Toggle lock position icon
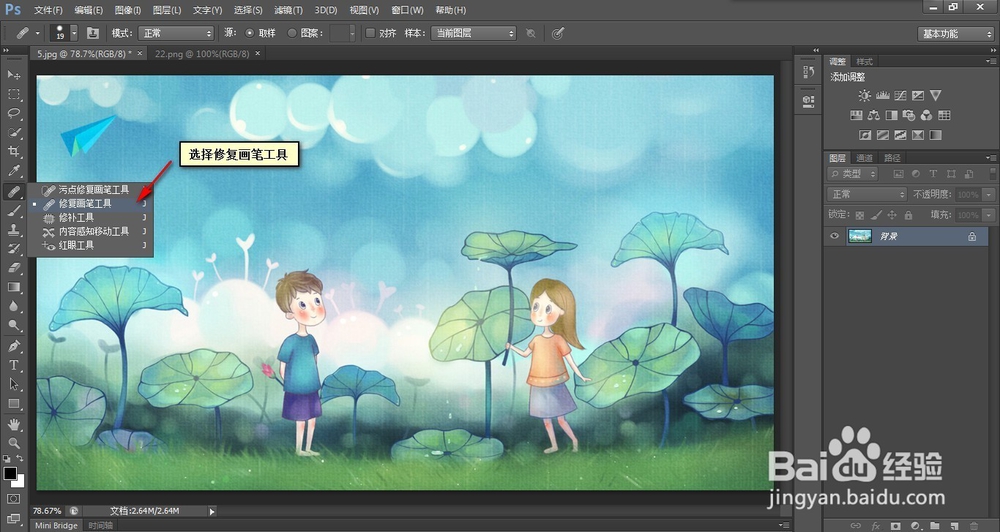 (892, 216)
